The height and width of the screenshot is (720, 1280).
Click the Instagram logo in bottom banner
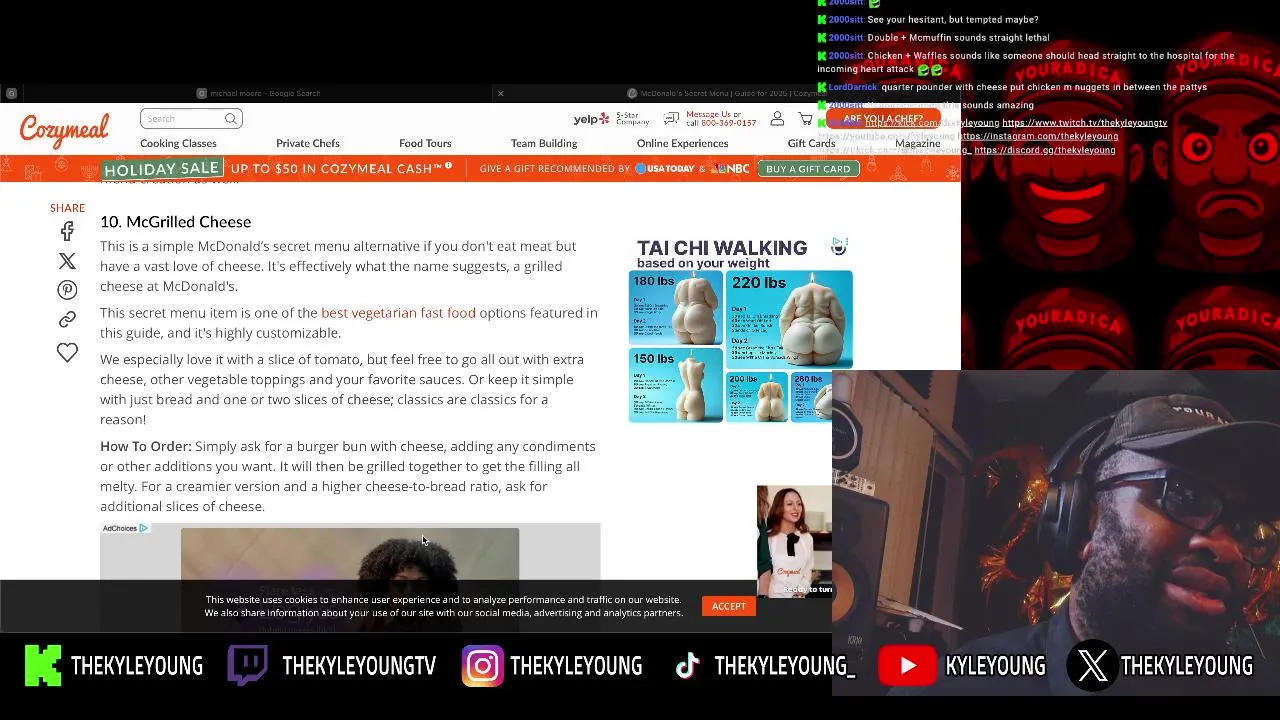pos(482,666)
